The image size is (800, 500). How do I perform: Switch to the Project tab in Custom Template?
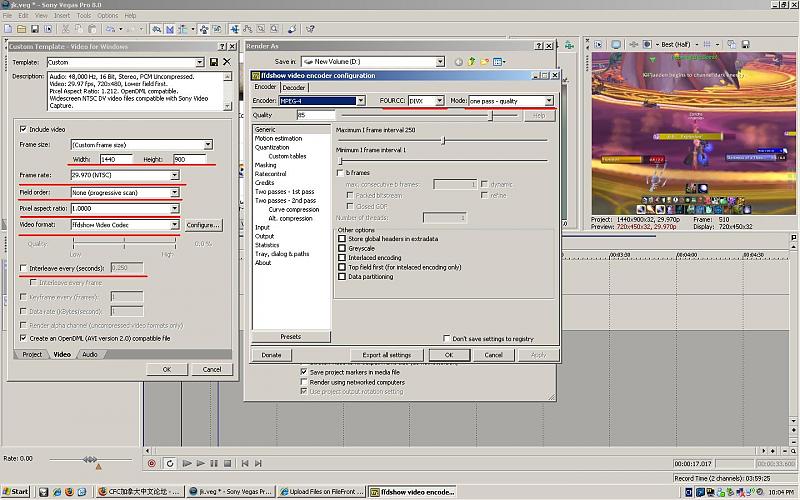(32, 354)
